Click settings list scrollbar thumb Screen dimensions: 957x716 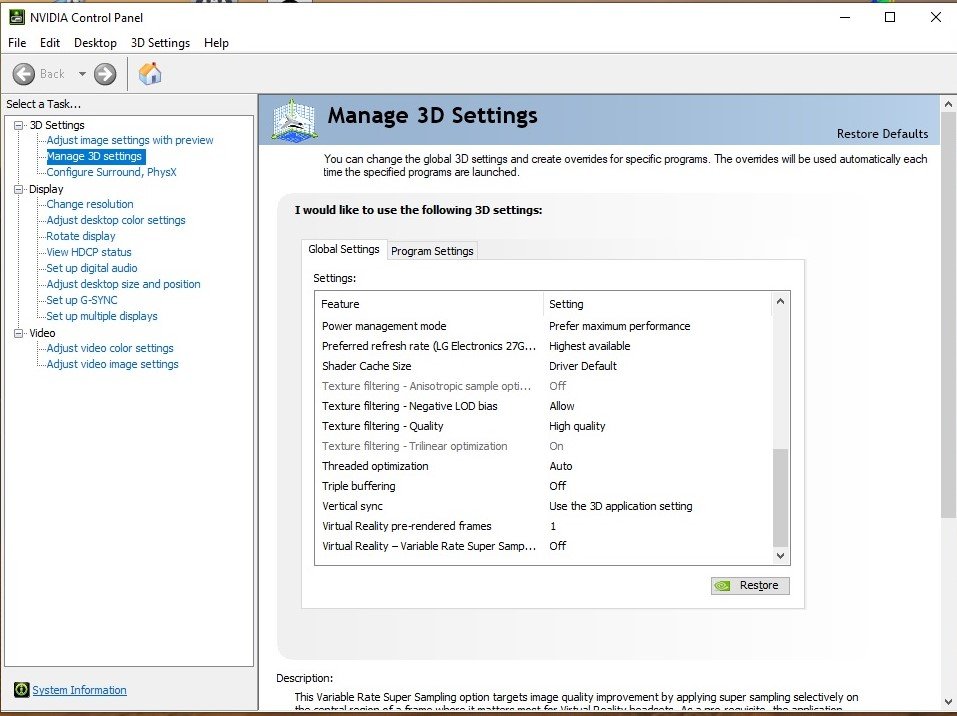pyautogui.click(x=780, y=497)
